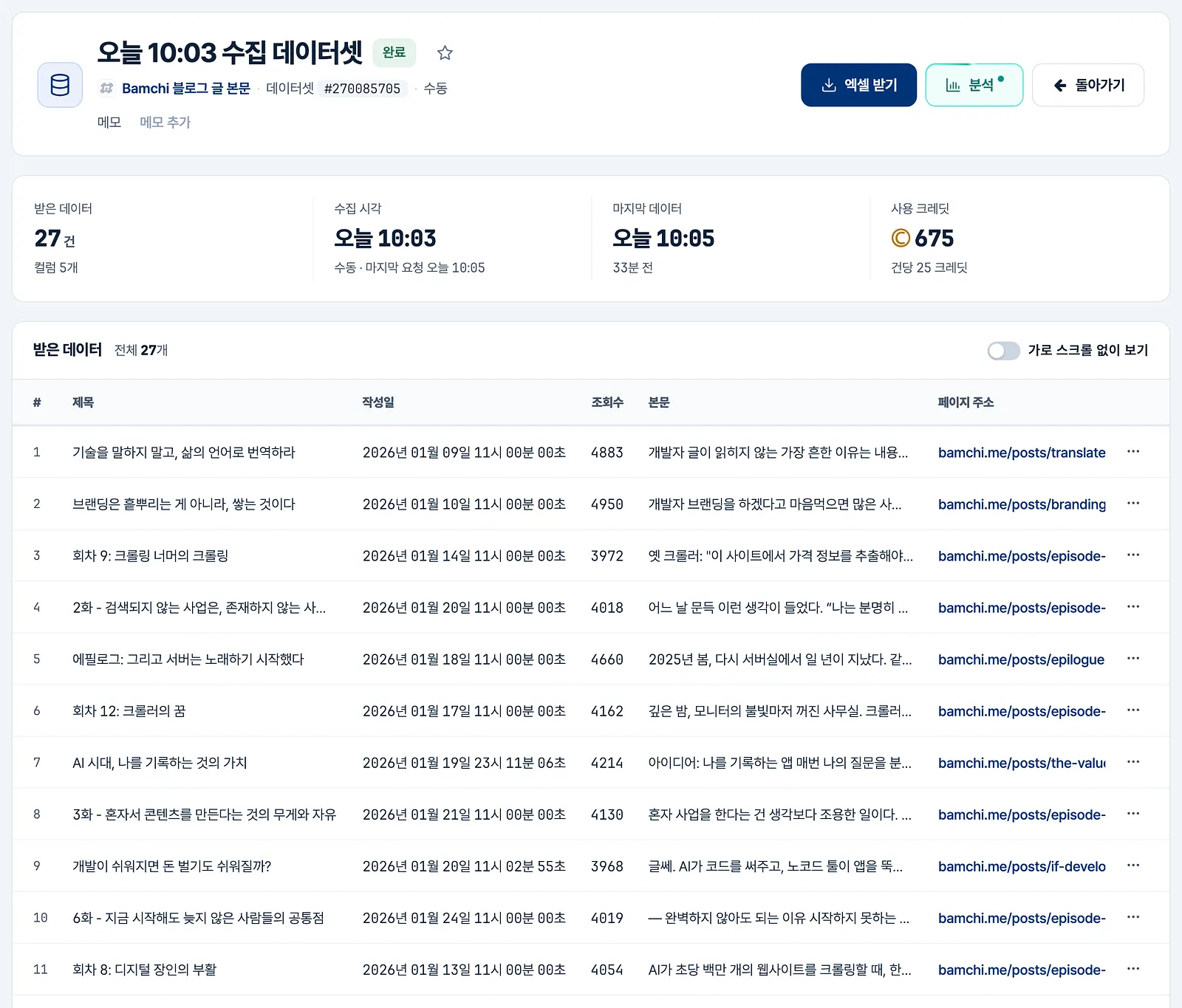Click the 작성일 column header
The width and height of the screenshot is (1182, 1008).
tap(378, 402)
